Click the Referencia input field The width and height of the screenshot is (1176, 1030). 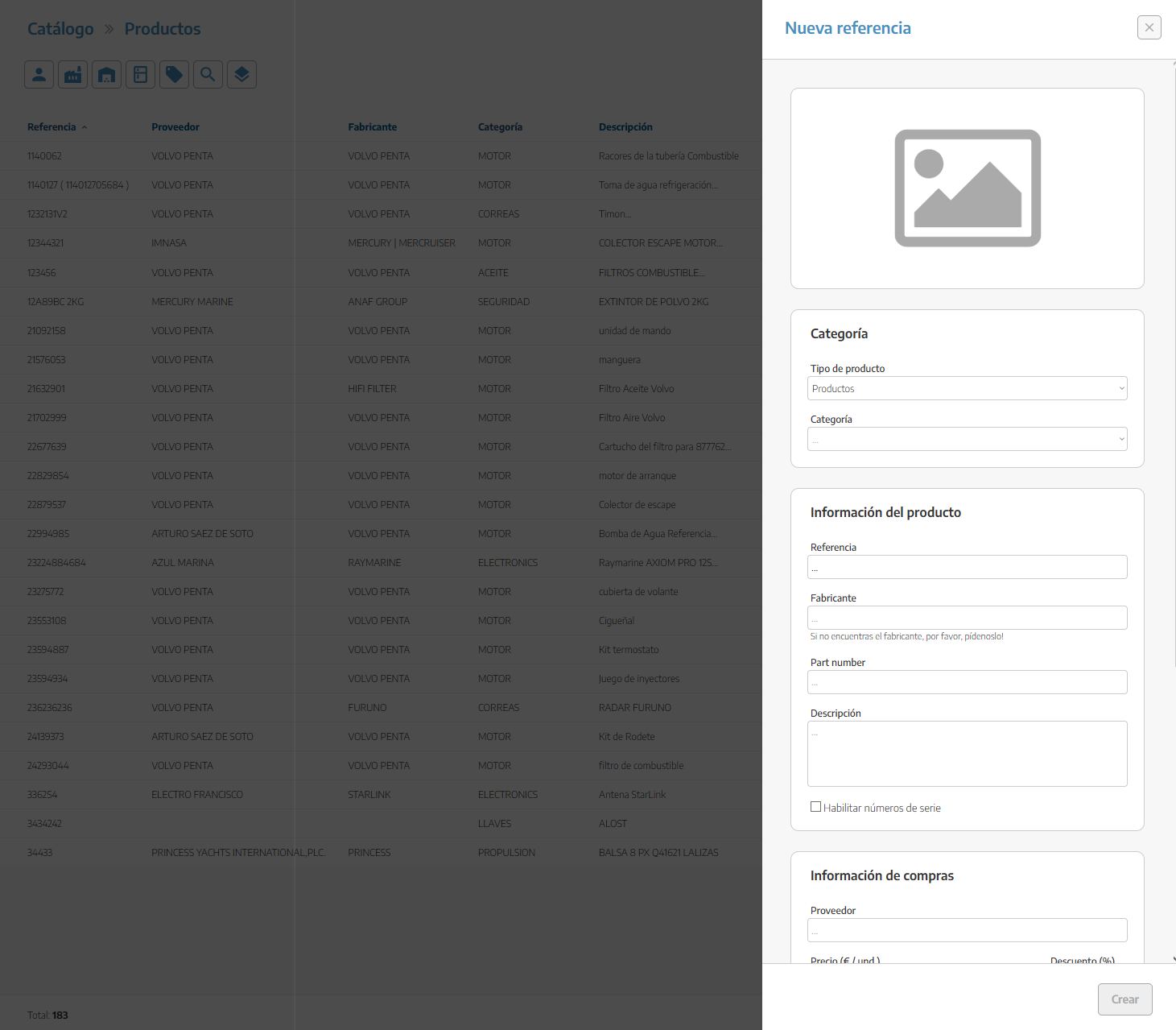[968, 567]
